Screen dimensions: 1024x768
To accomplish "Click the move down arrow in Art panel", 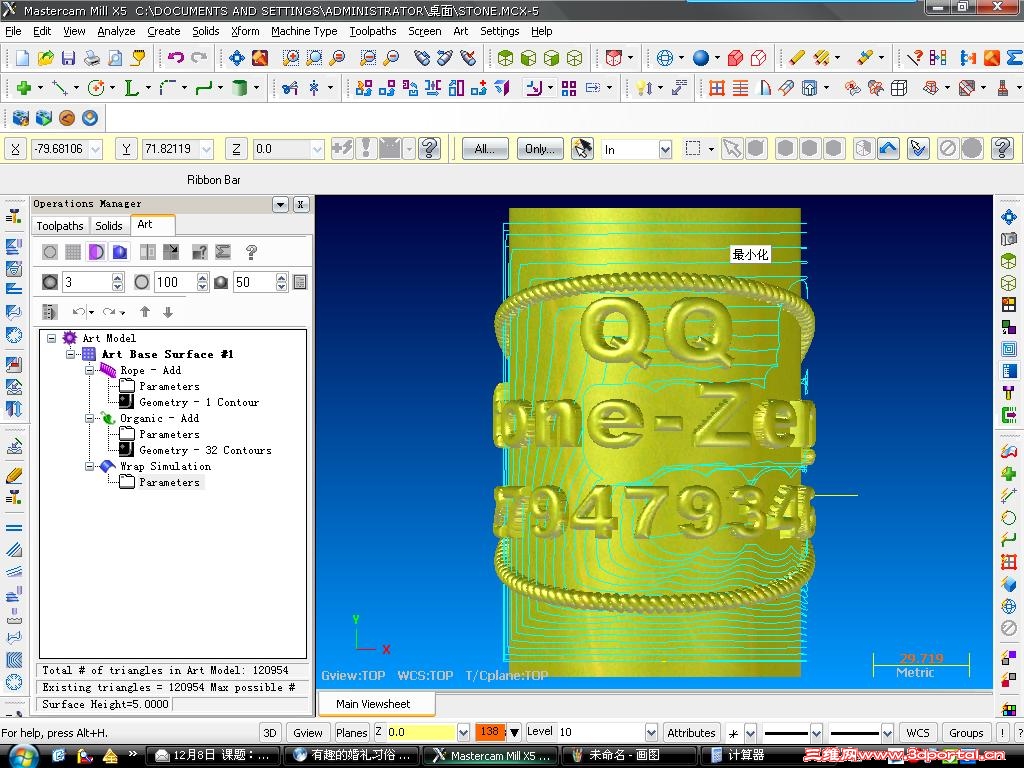I will (x=168, y=312).
